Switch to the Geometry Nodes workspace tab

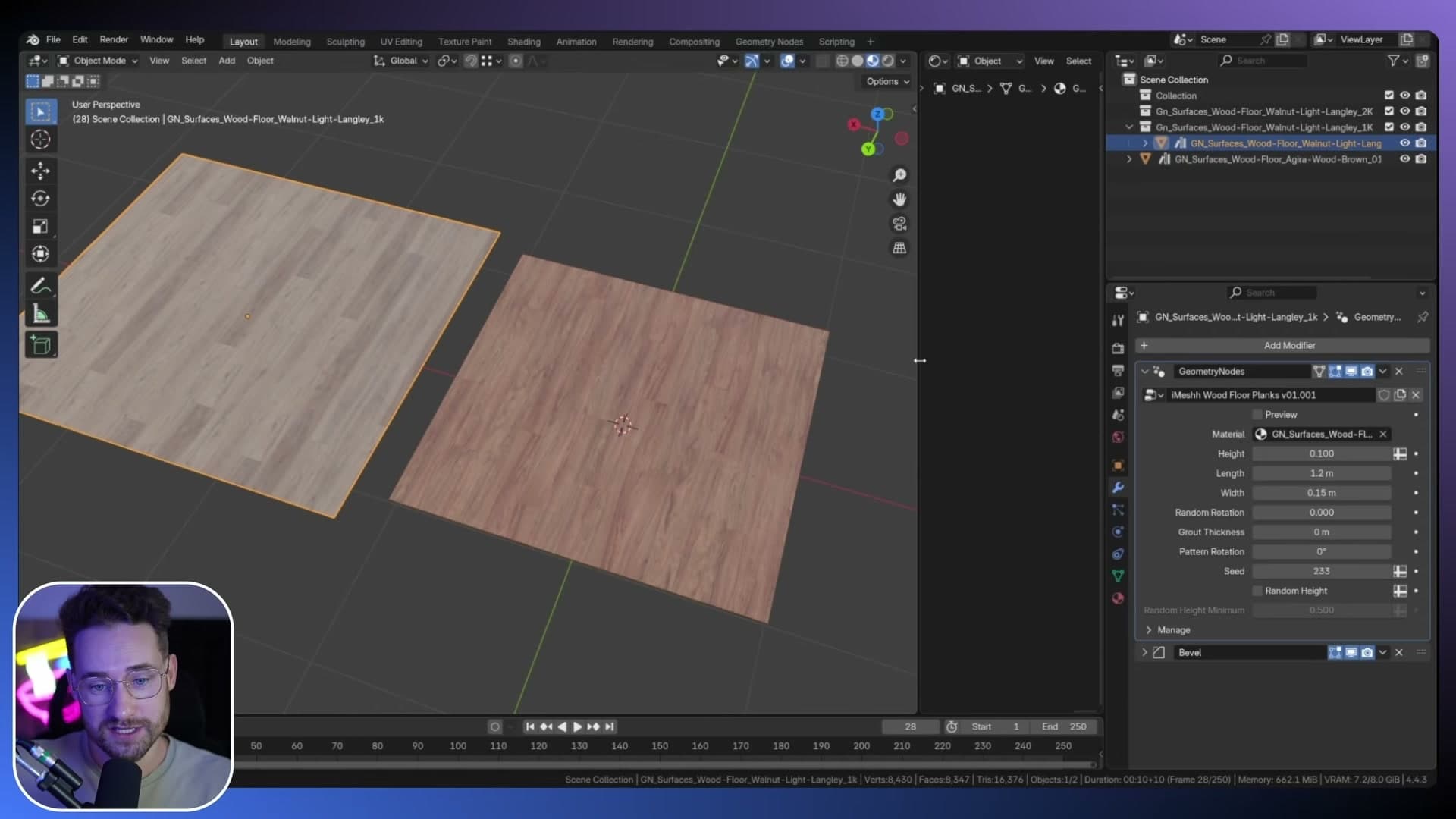pyautogui.click(x=769, y=42)
